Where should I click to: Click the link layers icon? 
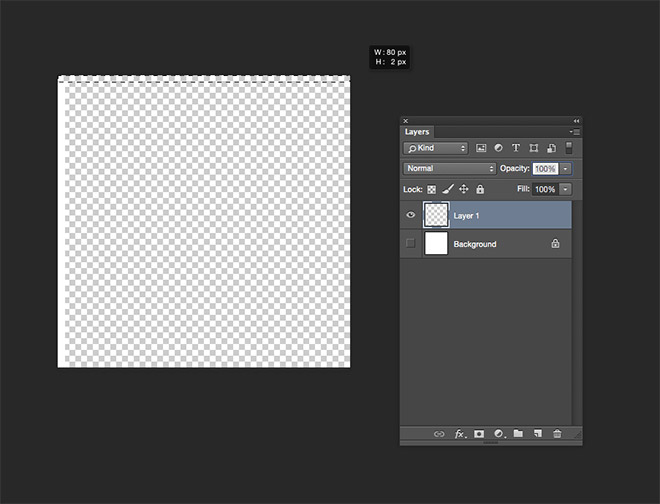[x=439, y=434]
